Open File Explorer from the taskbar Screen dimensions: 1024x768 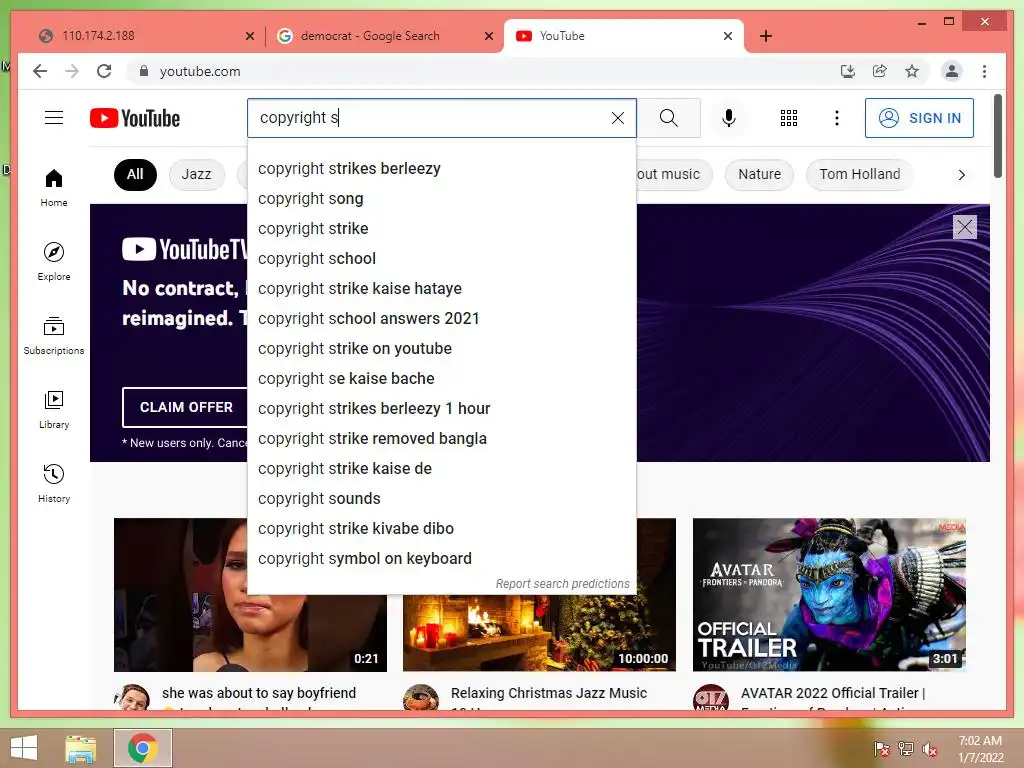coord(80,748)
